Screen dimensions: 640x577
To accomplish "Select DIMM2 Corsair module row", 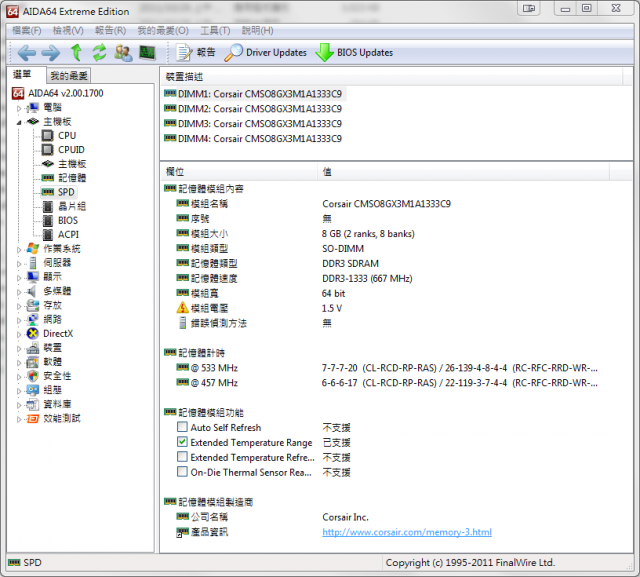I will tap(253, 109).
